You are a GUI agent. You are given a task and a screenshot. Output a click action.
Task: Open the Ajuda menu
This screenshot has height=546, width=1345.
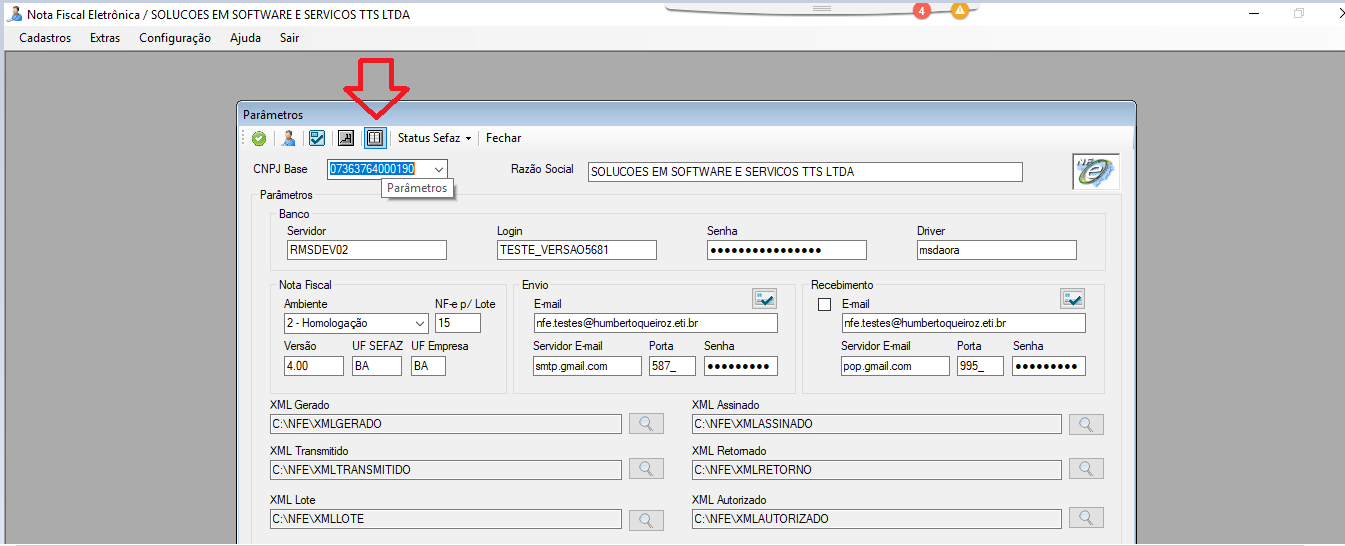[245, 38]
